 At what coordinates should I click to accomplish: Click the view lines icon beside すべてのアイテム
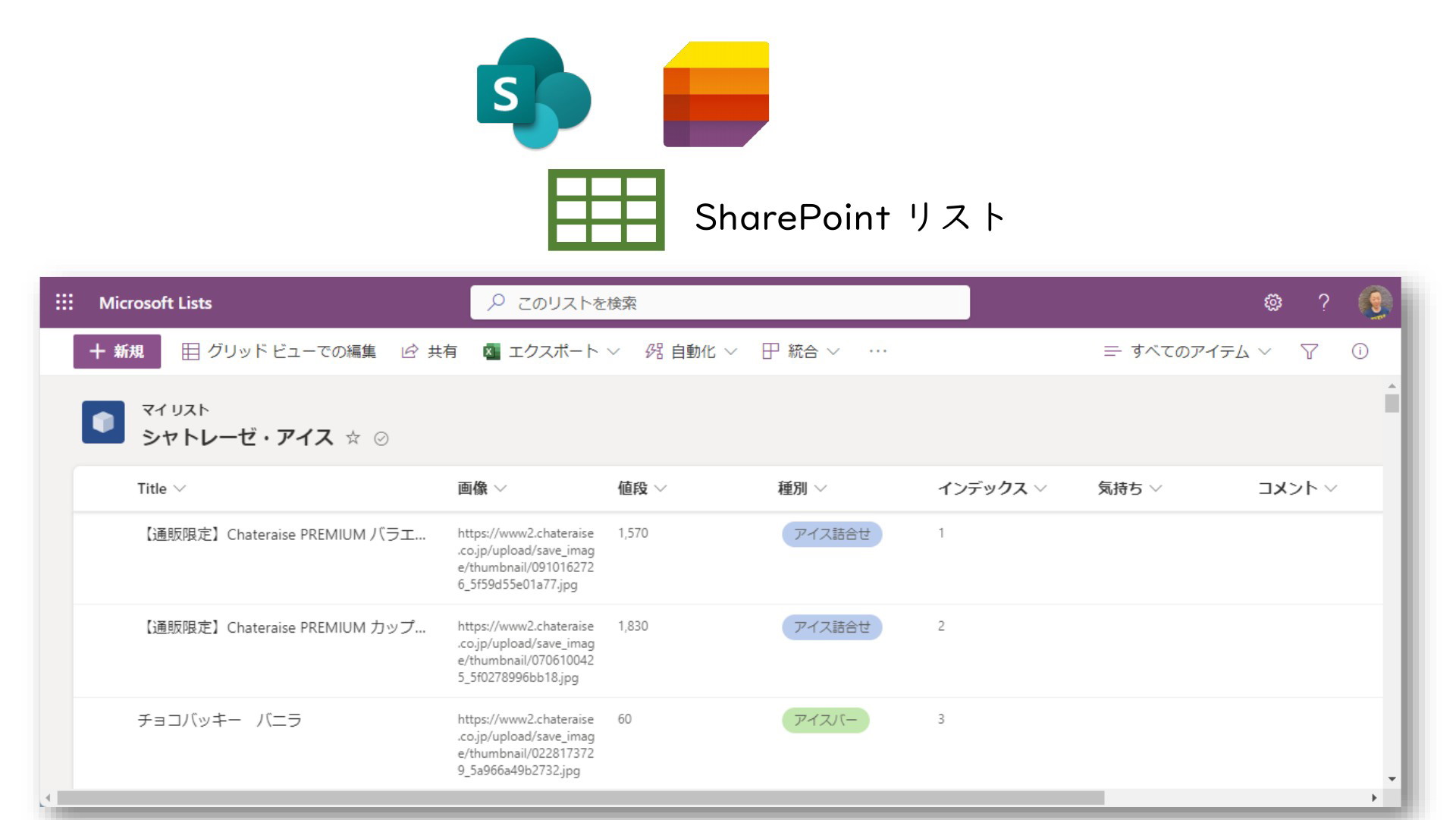[x=1112, y=351]
